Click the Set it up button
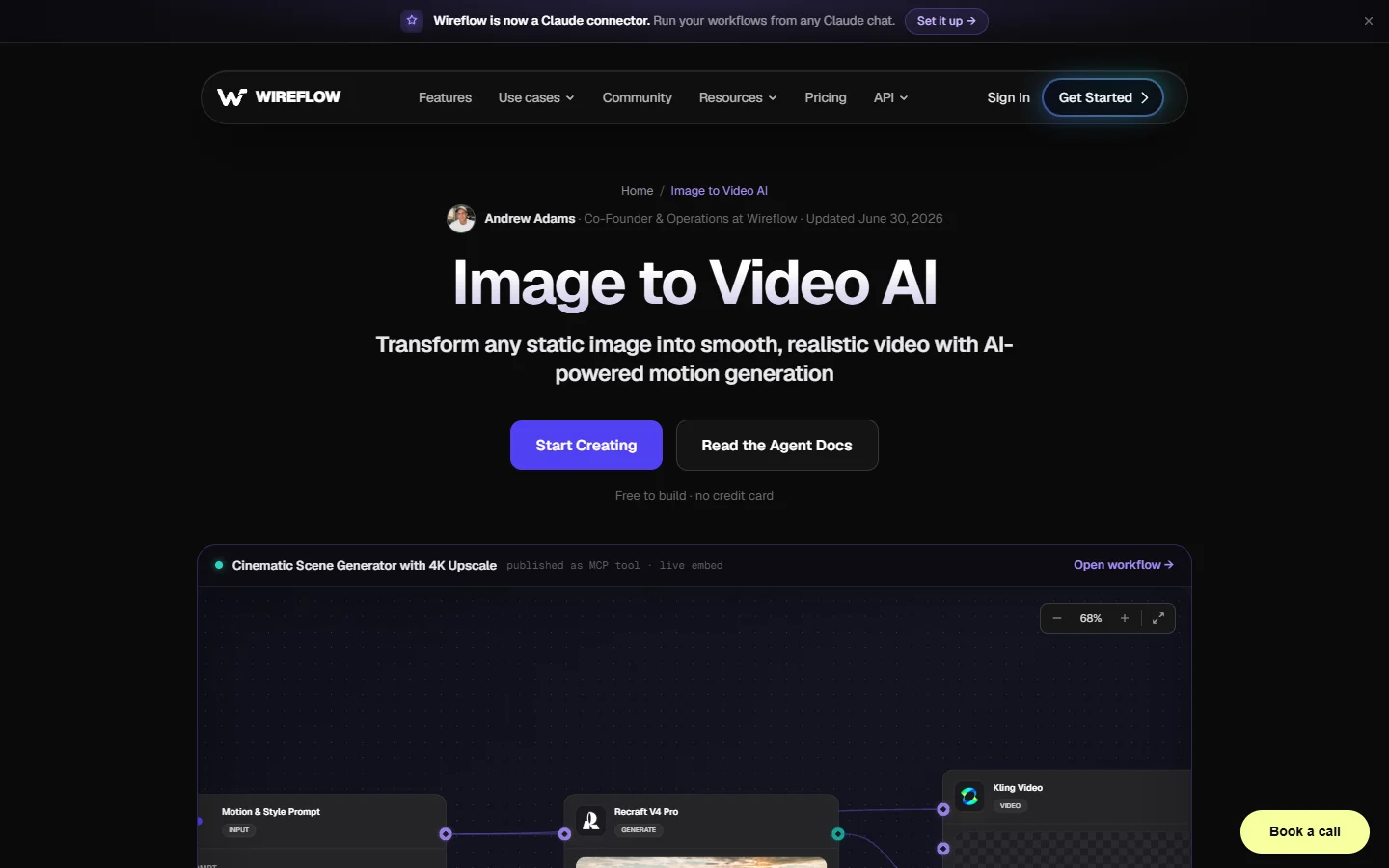Viewport: 1389px width, 868px height. click(946, 21)
